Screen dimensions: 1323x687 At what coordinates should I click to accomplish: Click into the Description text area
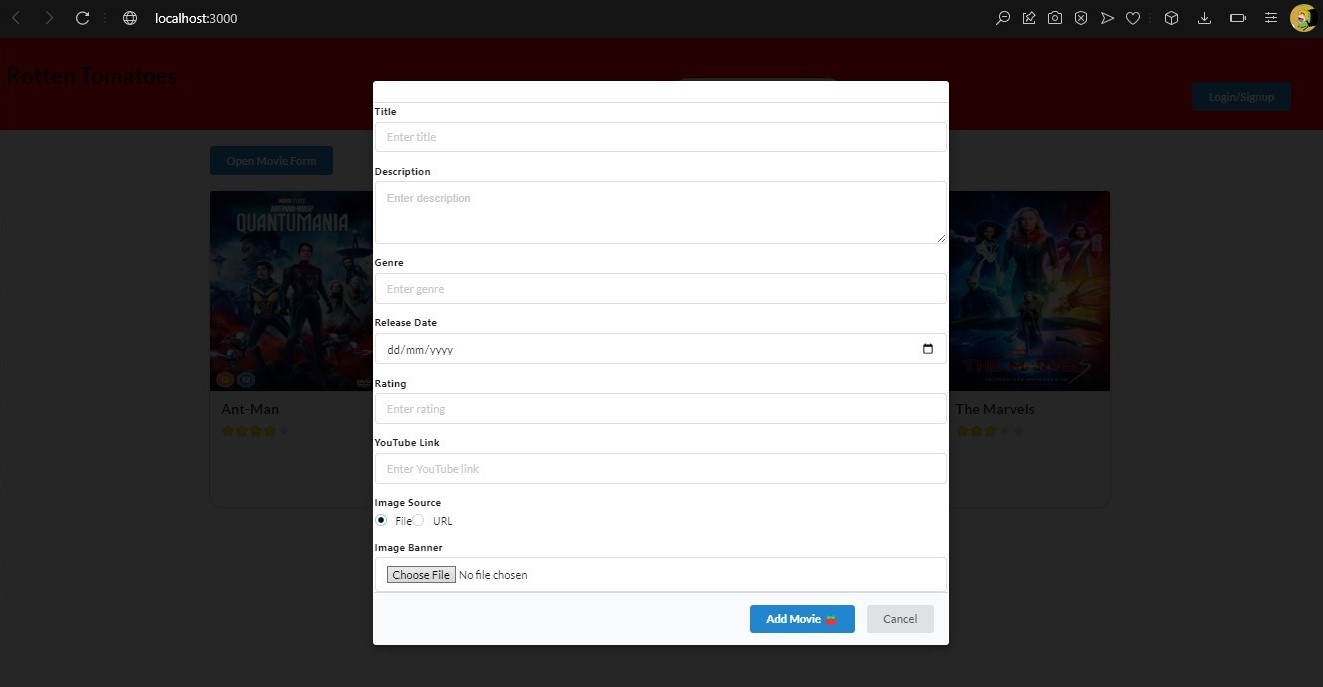(660, 212)
